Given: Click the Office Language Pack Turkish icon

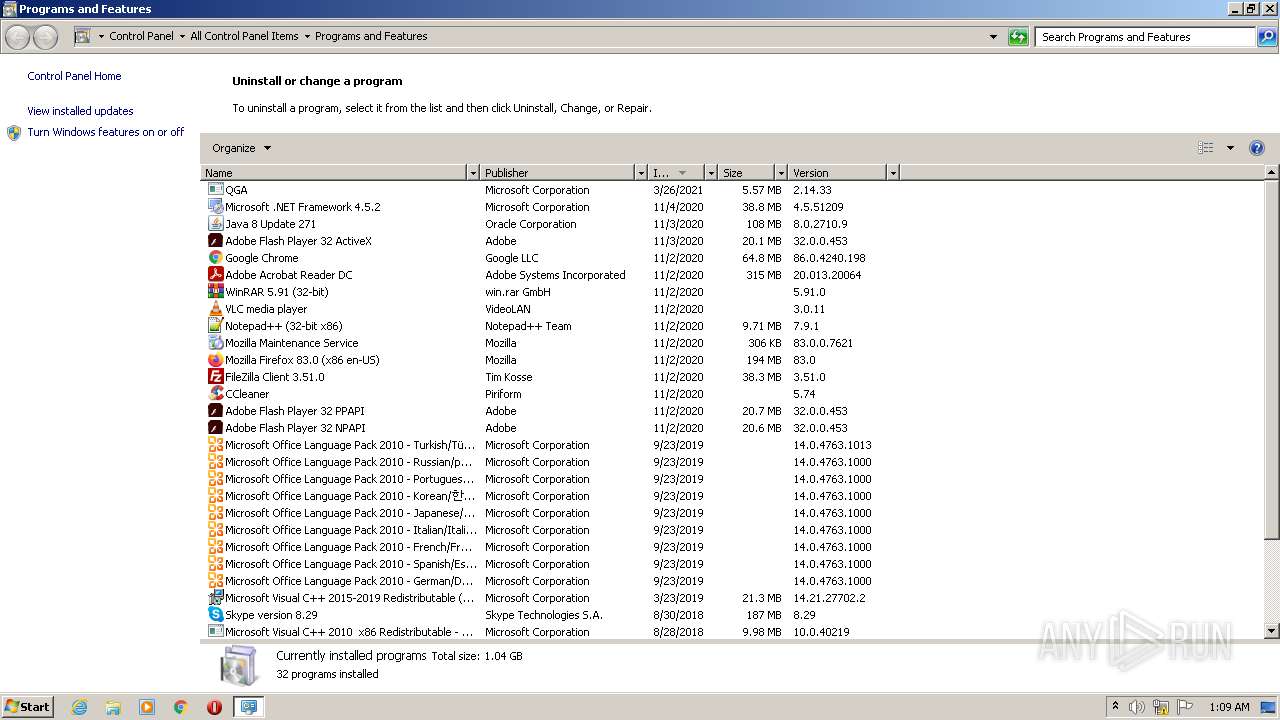Looking at the screenshot, I should [215, 445].
